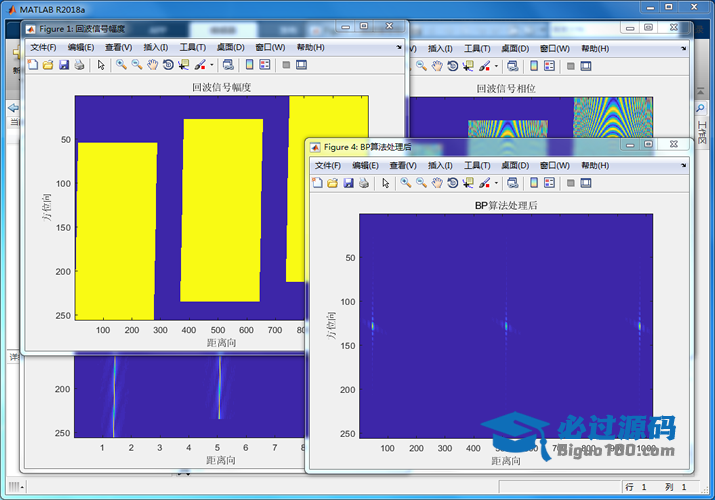Toggle the Pan hand tool in Figure 1

click(x=152, y=65)
